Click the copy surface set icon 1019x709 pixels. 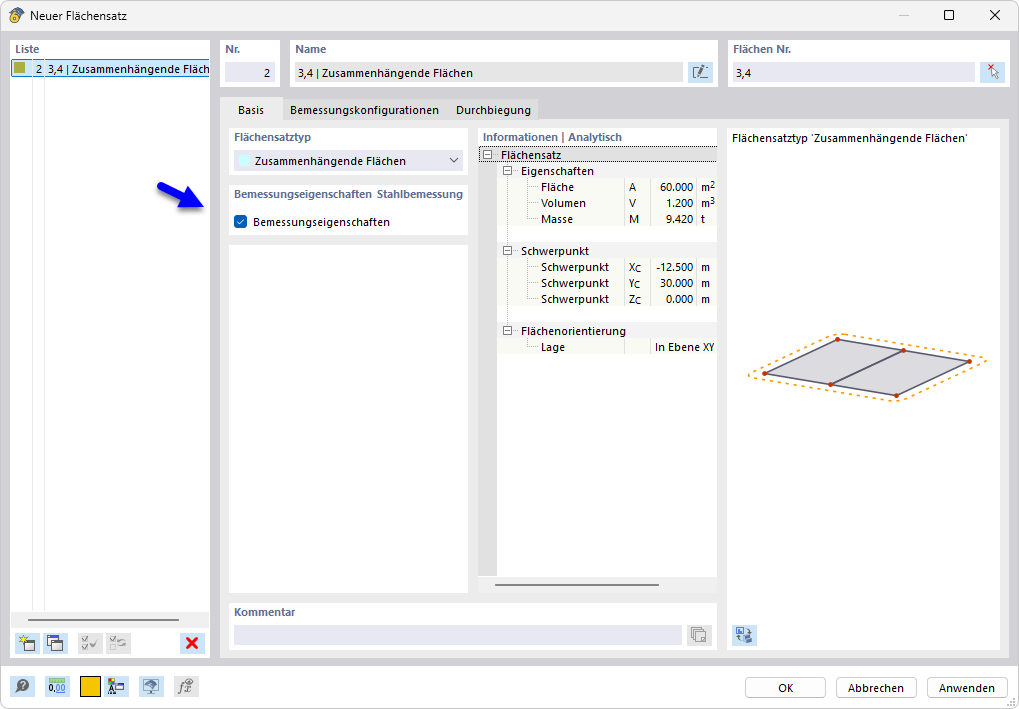coord(55,643)
